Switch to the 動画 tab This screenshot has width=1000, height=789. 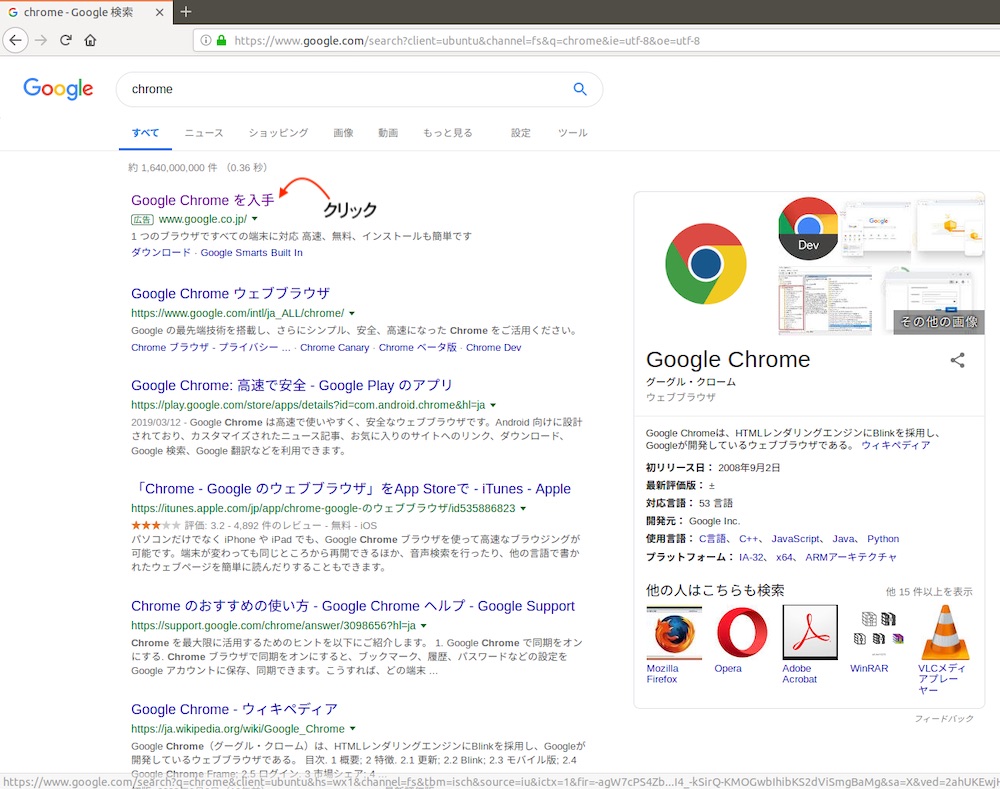coord(388,133)
